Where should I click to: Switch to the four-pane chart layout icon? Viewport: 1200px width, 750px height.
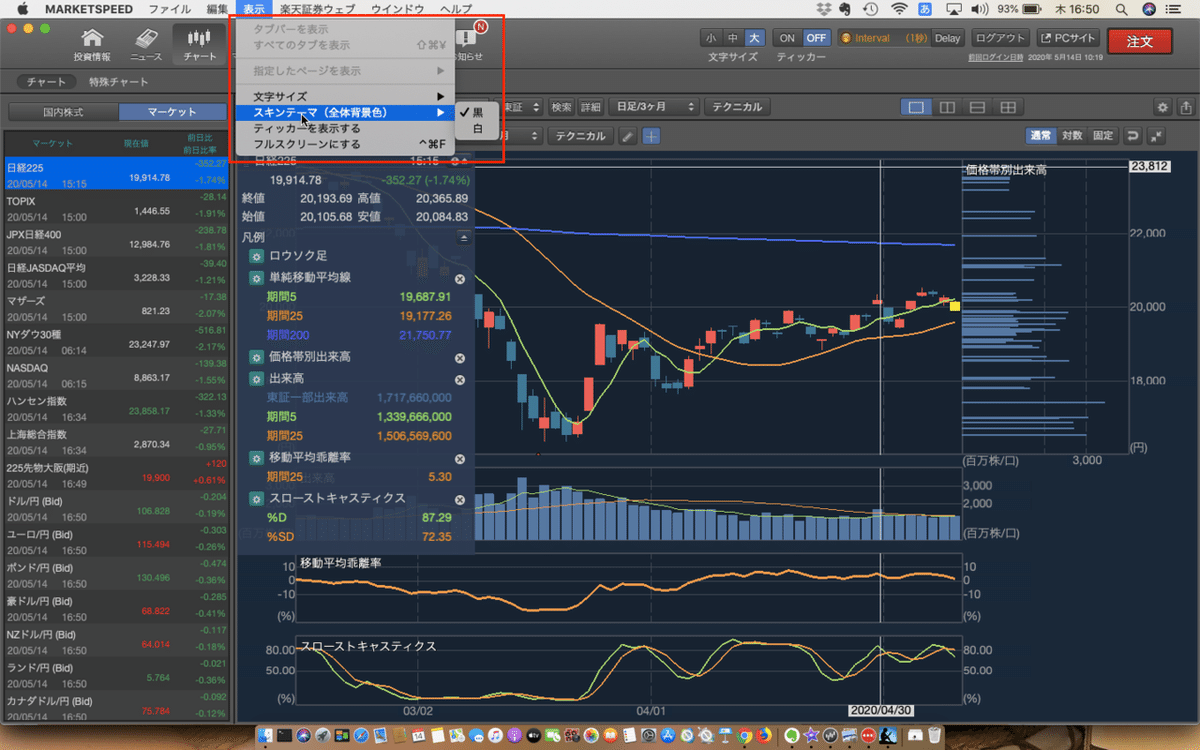tap(1009, 107)
